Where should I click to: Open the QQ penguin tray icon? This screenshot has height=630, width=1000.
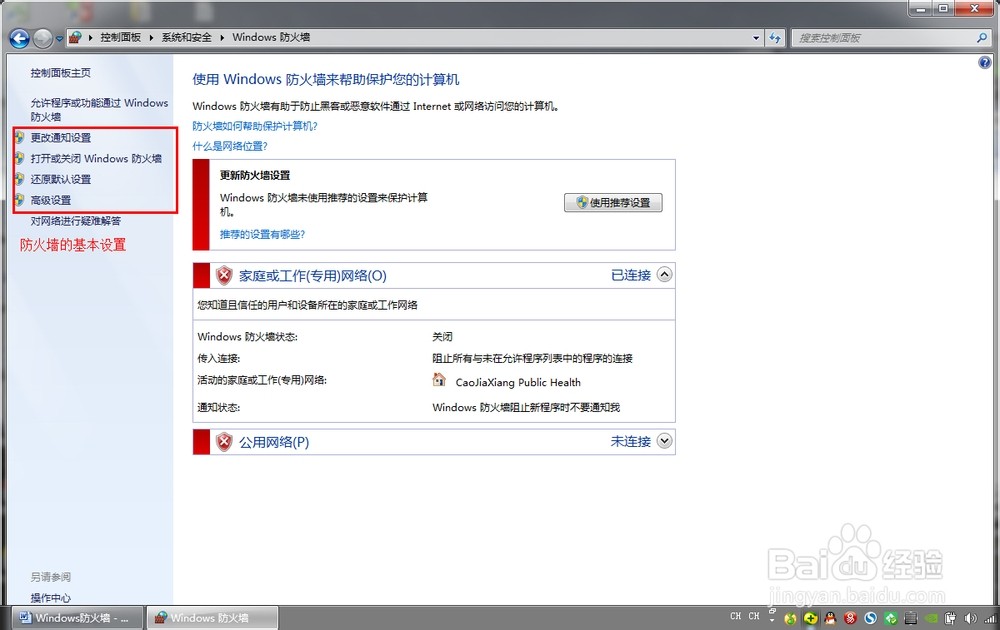[x=830, y=618]
